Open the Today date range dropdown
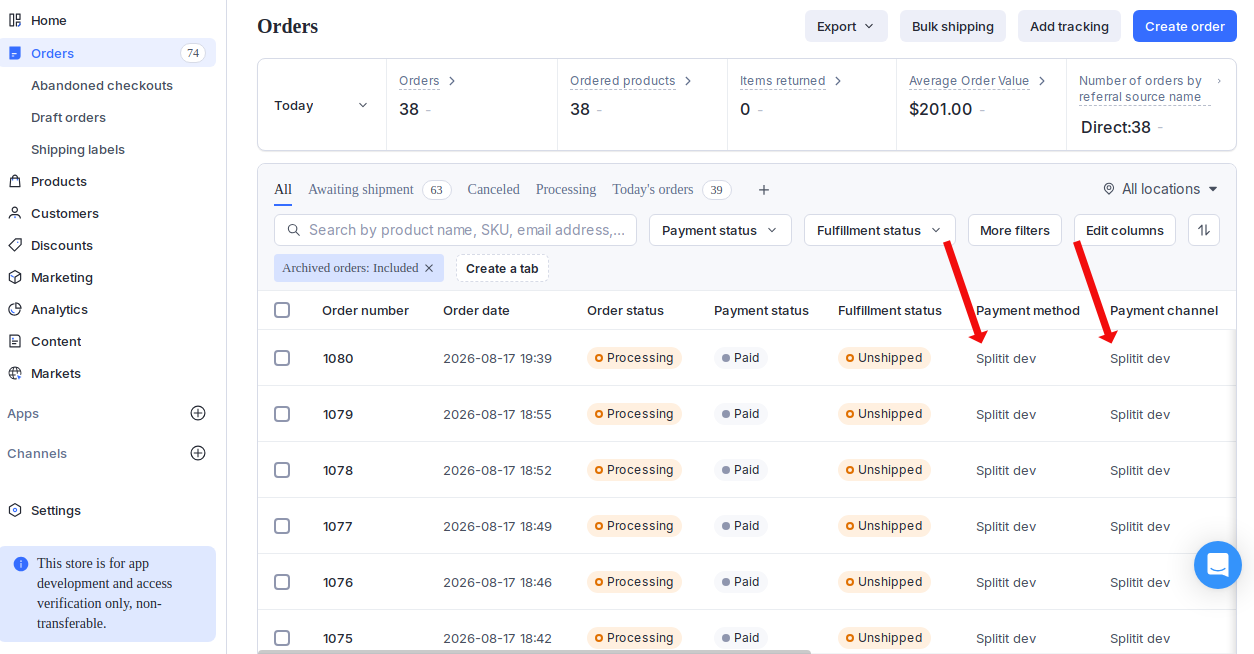Screen dimensions: 1254x654 (x=322, y=105)
